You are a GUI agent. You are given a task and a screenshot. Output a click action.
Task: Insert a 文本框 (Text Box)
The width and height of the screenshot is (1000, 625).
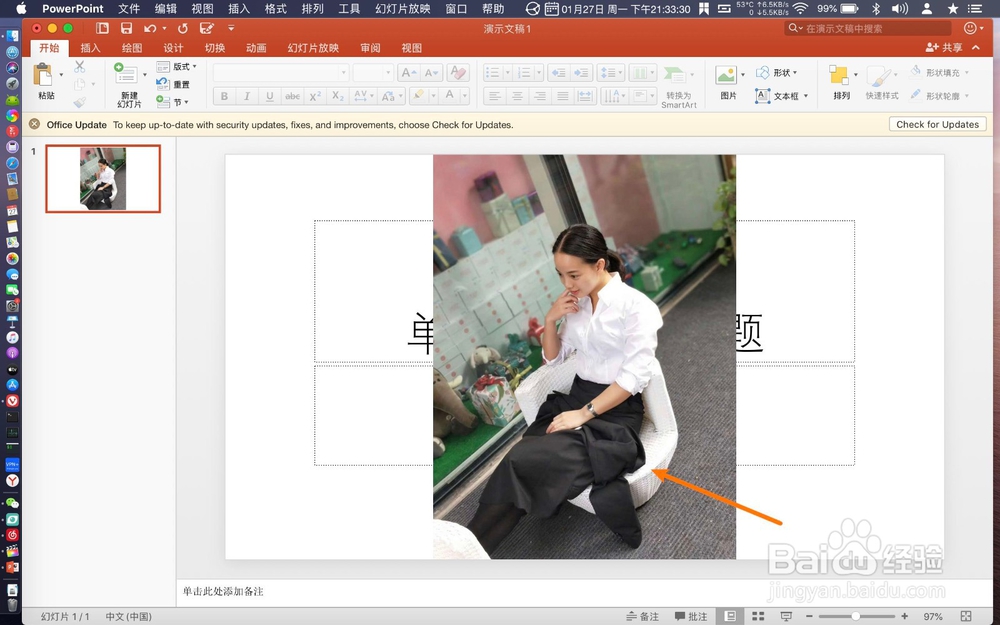[x=779, y=95]
